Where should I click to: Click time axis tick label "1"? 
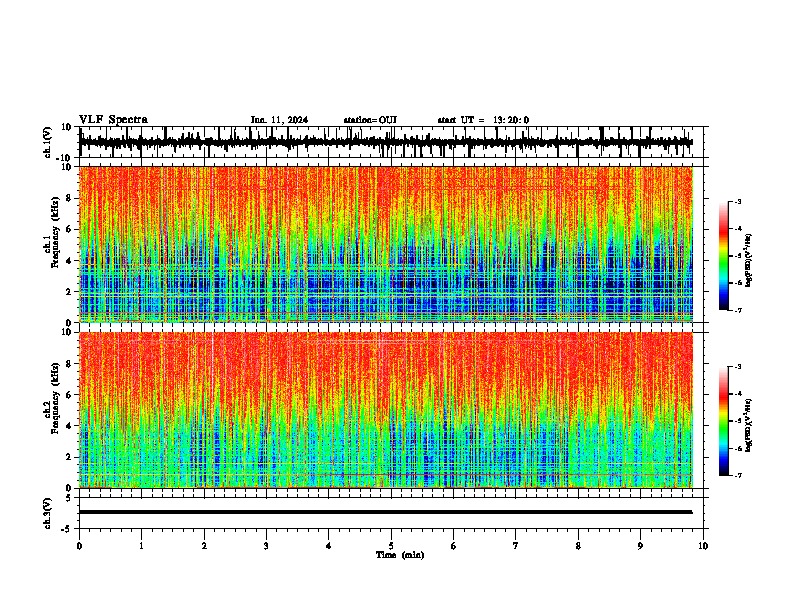(141, 546)
